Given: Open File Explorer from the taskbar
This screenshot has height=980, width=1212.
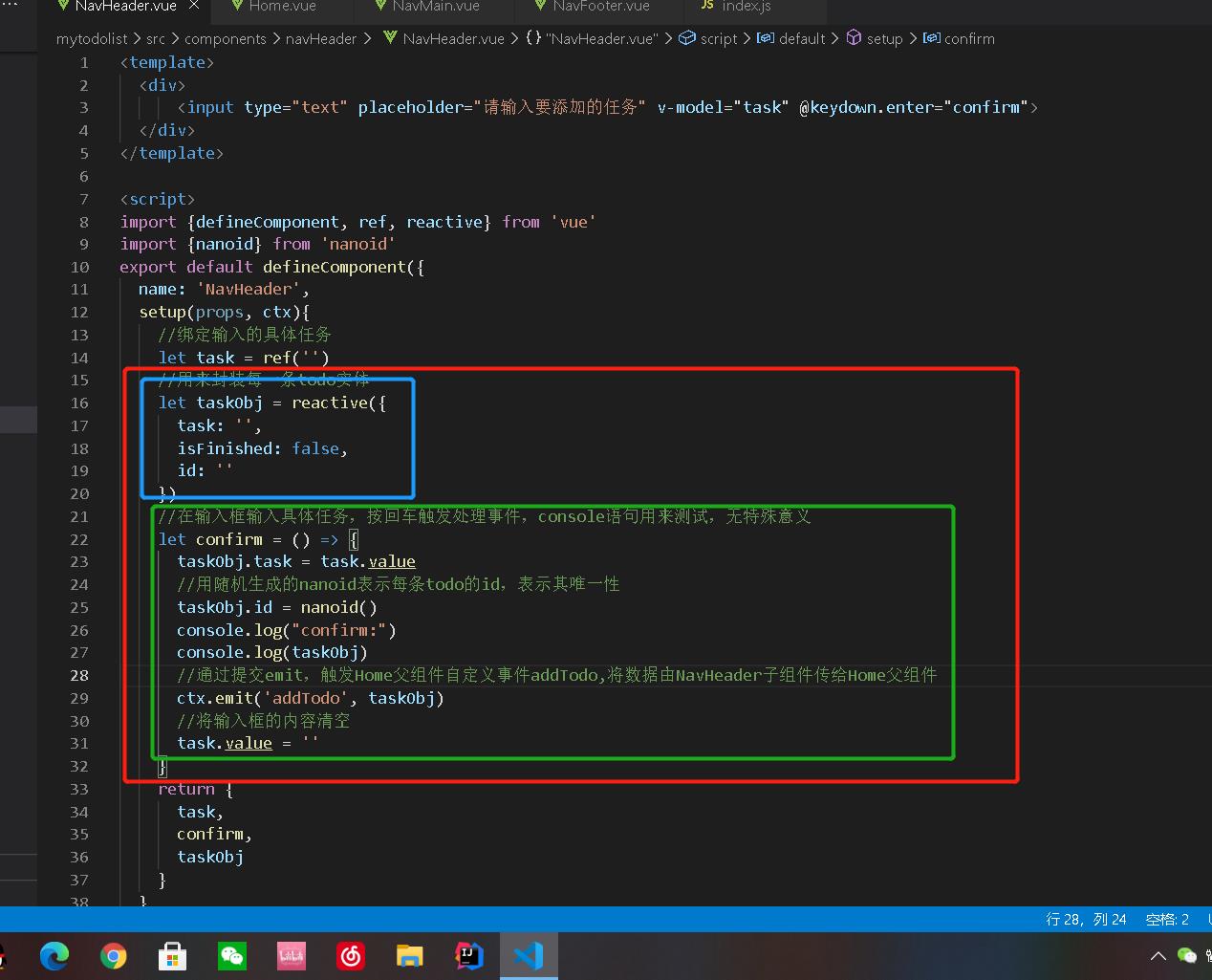Looking at the screenshot, I should 410,955.
